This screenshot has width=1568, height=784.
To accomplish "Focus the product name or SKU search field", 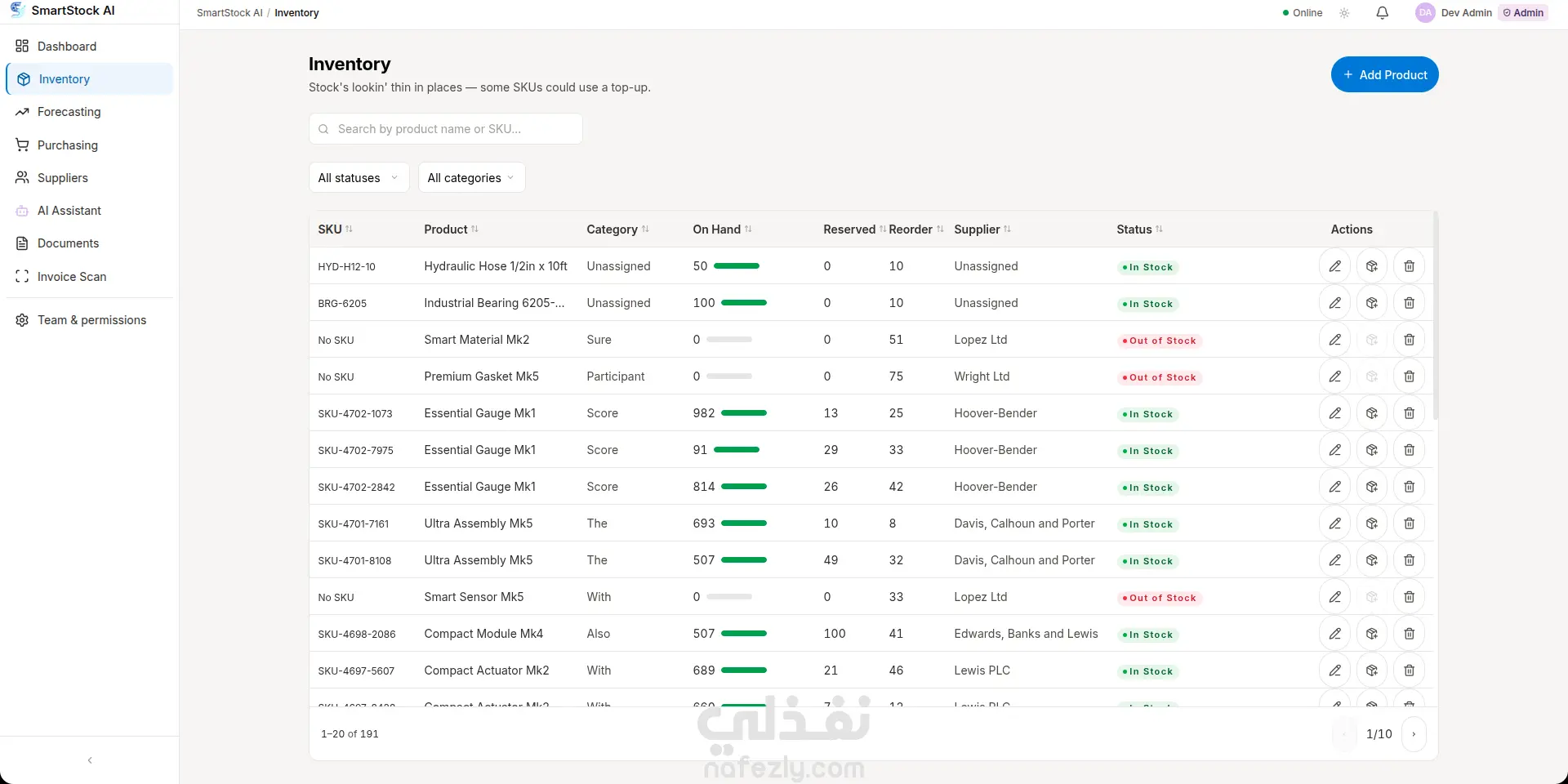I will click(x=445, y=129).
